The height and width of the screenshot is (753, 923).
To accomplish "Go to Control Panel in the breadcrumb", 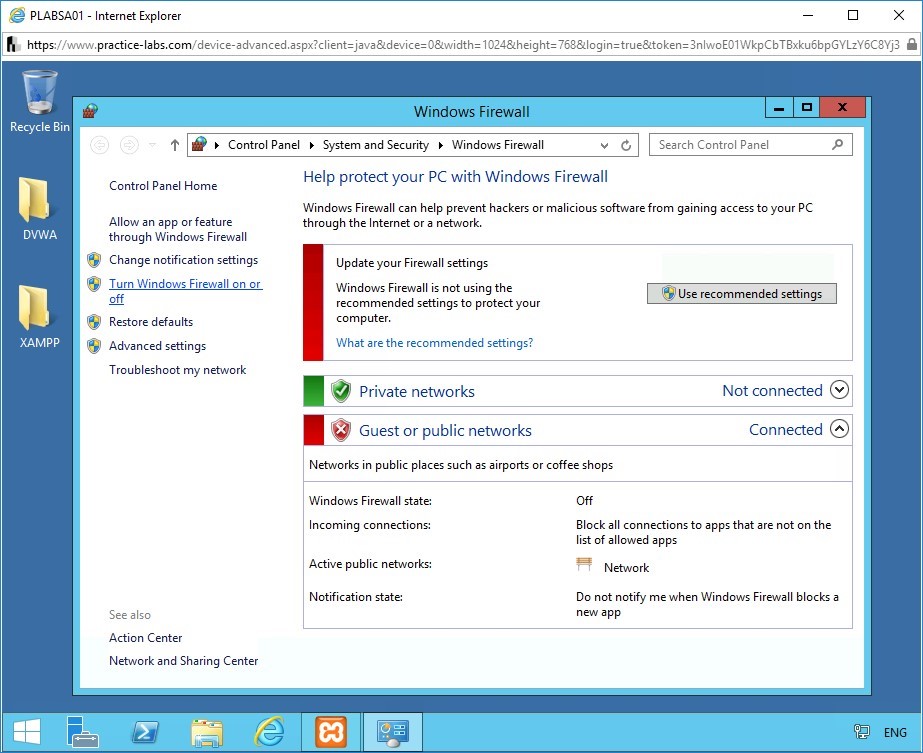I will pyautogui.click(x=264, y=145).
